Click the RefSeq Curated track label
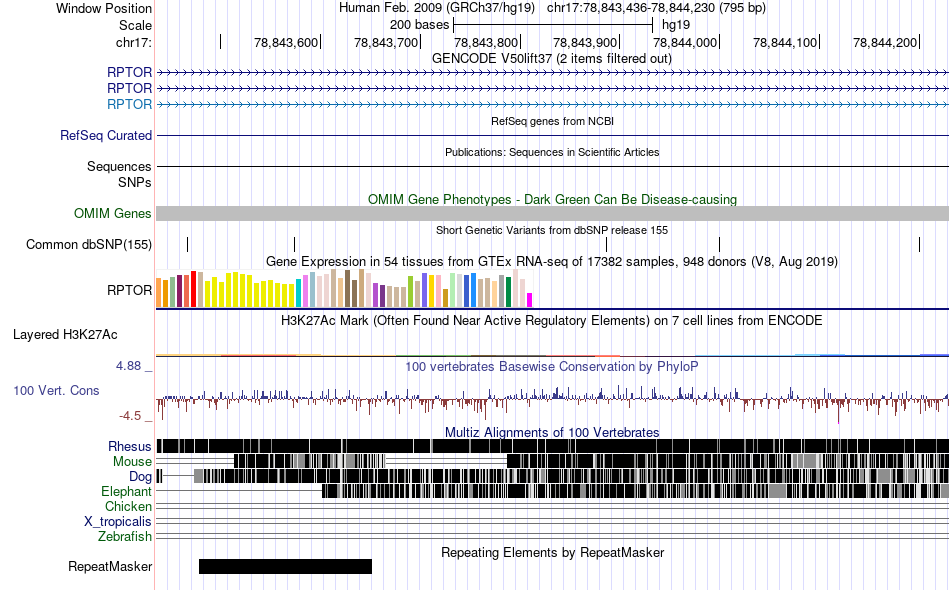This screenshot has height=590, width=950. pyautogui.click(x=105, y=135)
